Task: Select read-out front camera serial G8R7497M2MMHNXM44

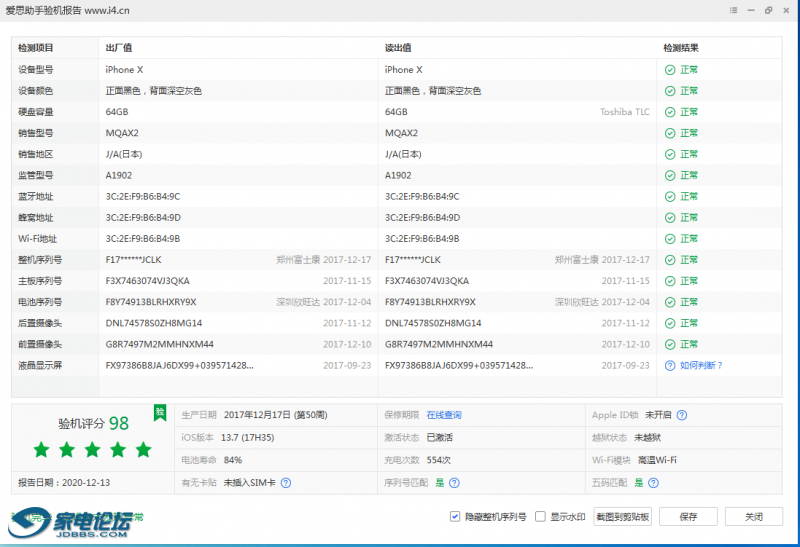Action: pos(439,344)
